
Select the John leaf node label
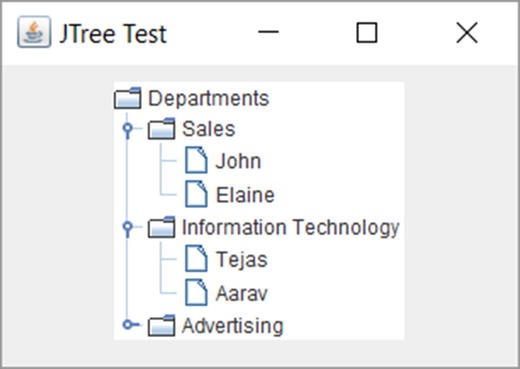pos(238,161)
